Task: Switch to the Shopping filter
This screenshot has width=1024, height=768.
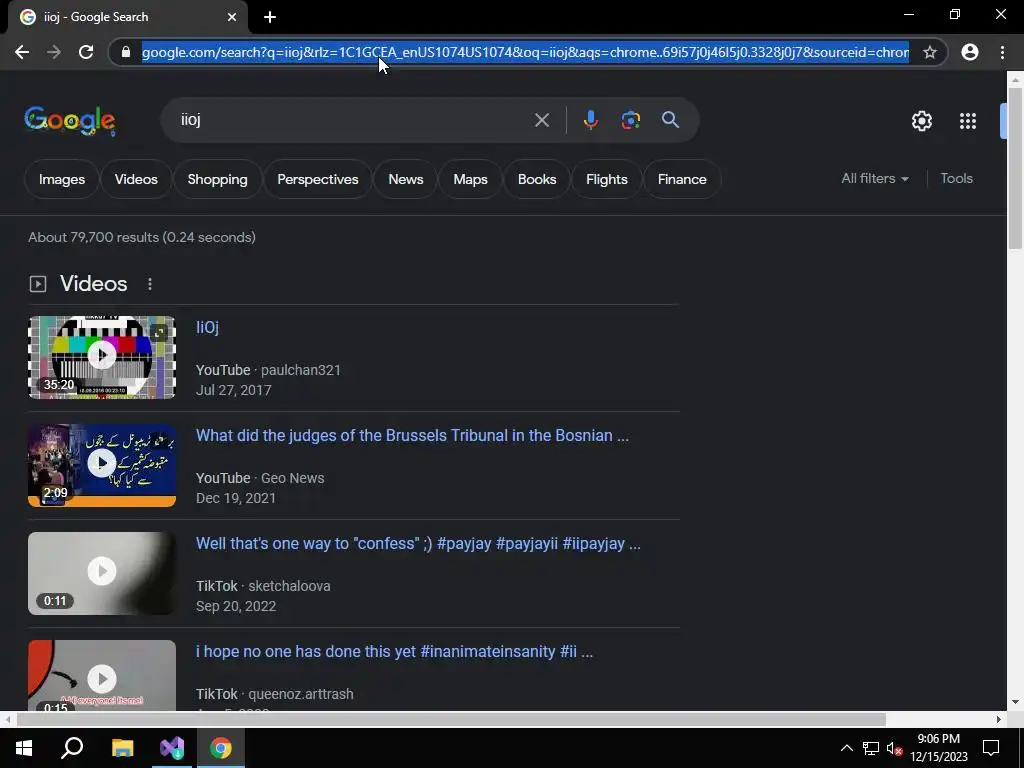Action: pyautogui.click(x=217, y=179)
